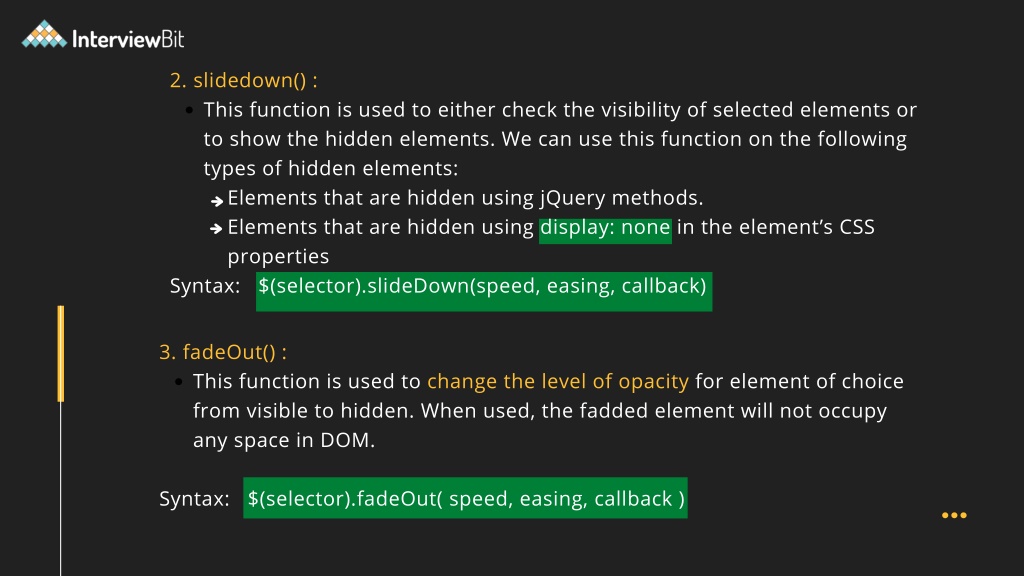Select the 2. slidedown() heading

point(244,80)
